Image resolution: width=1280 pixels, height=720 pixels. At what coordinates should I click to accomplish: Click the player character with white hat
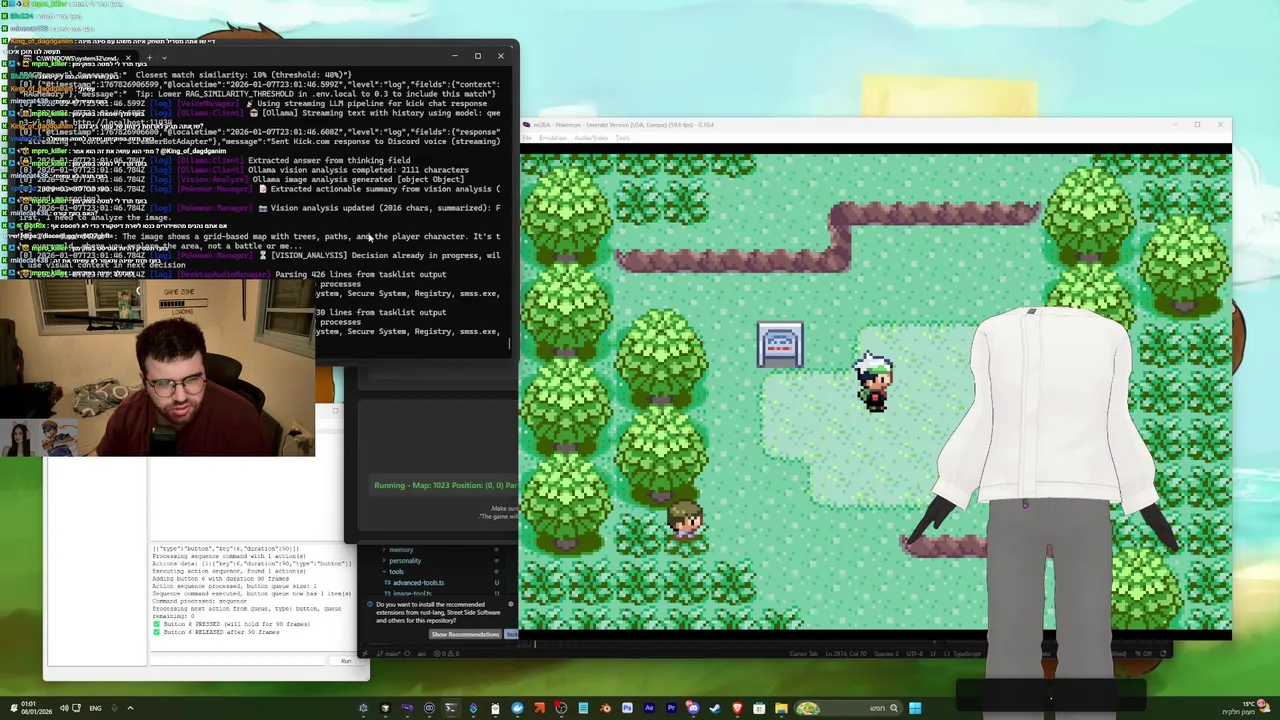[x=874, y=381]
